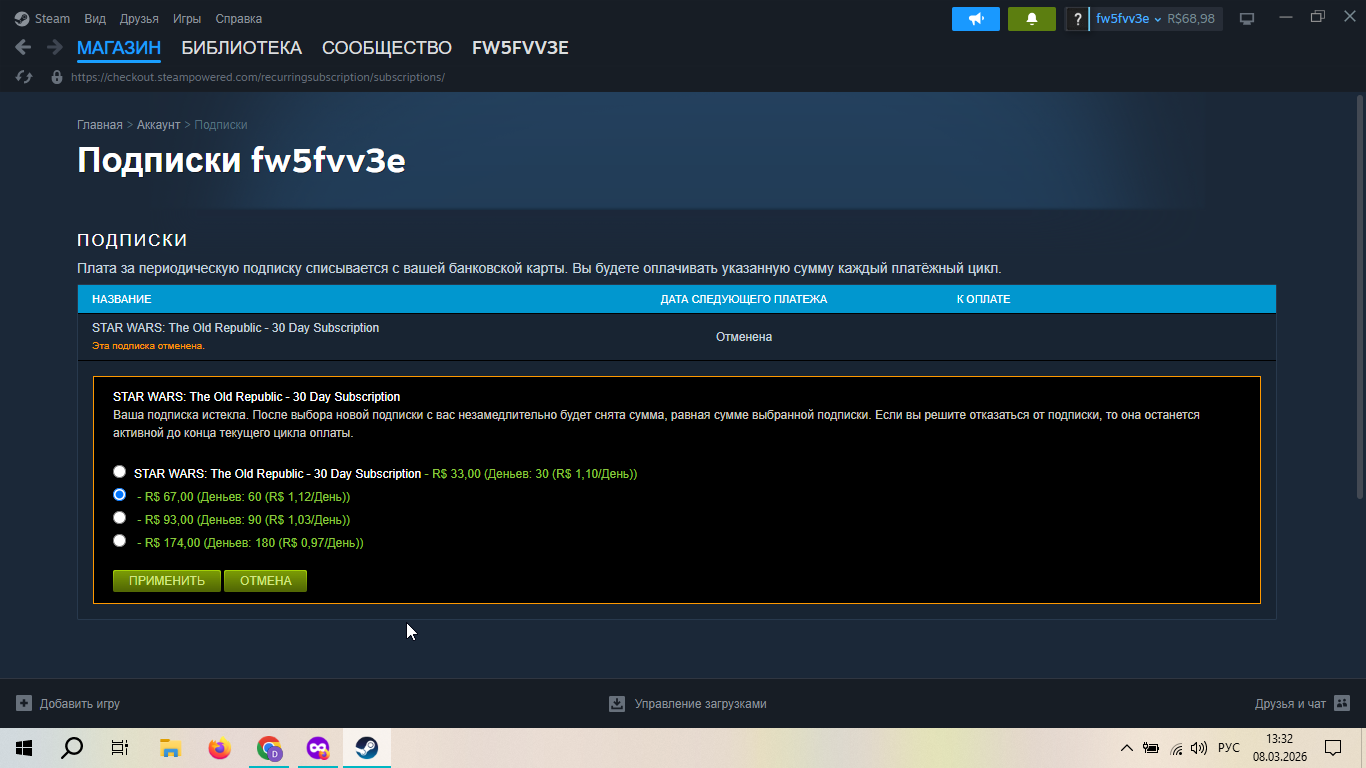Click the page vertical scrollbar
This screenshot has height=768, width=1366.
click(1359, 297)
